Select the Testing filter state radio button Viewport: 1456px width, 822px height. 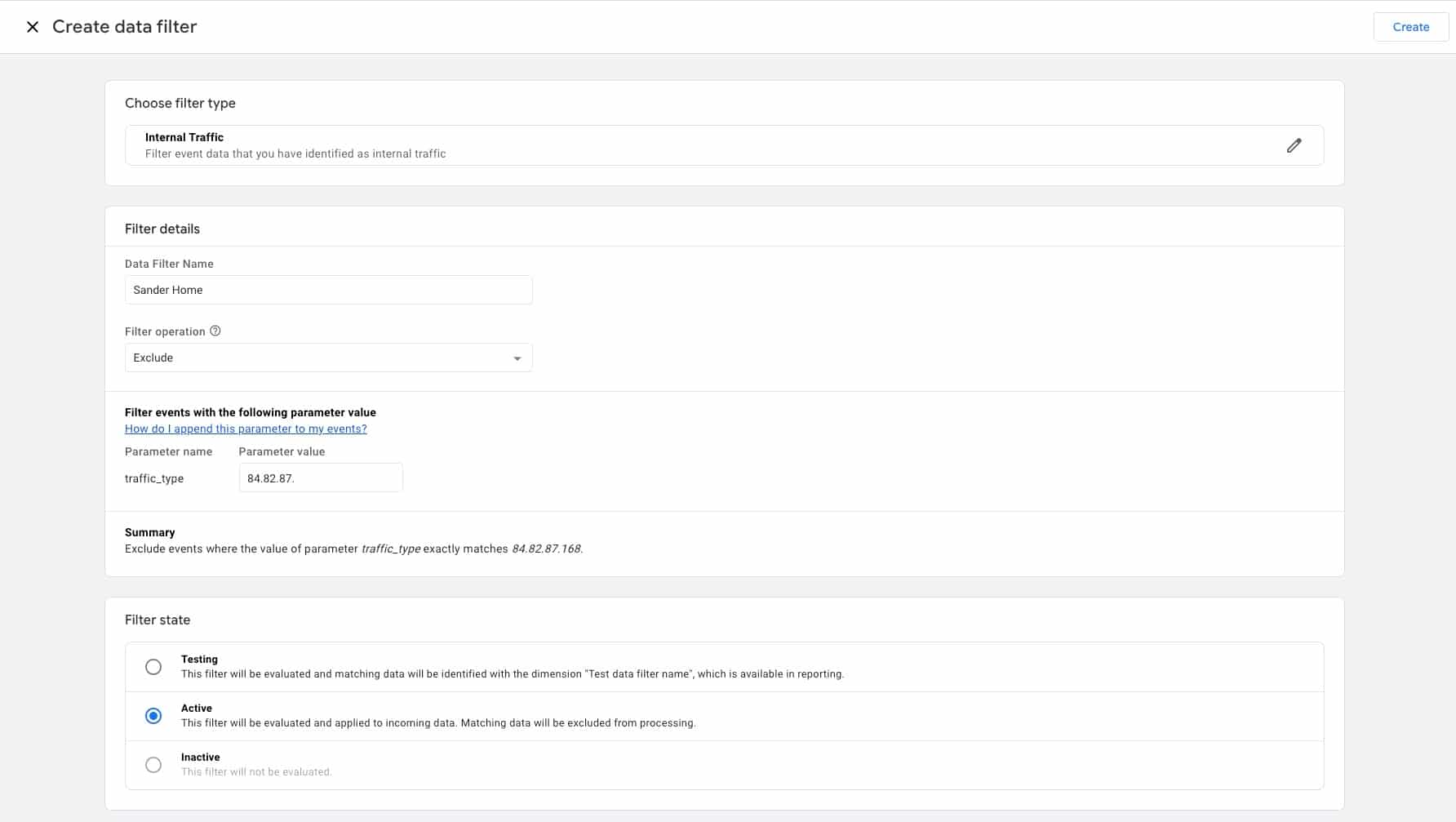click(x=153, y=667)
